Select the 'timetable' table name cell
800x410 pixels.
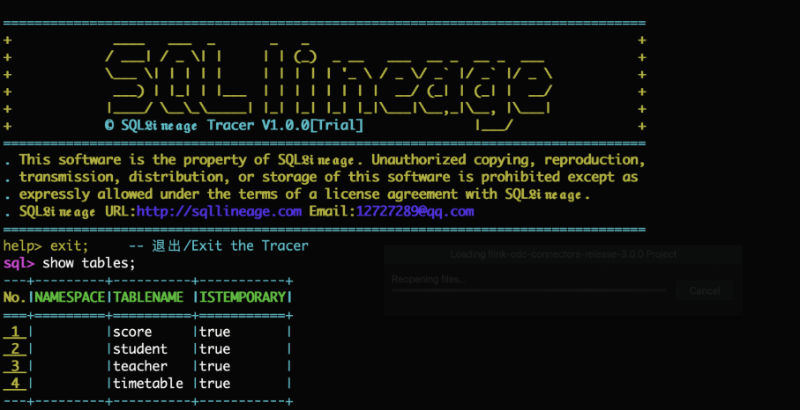pyautogui.click(x=148, y=383)
